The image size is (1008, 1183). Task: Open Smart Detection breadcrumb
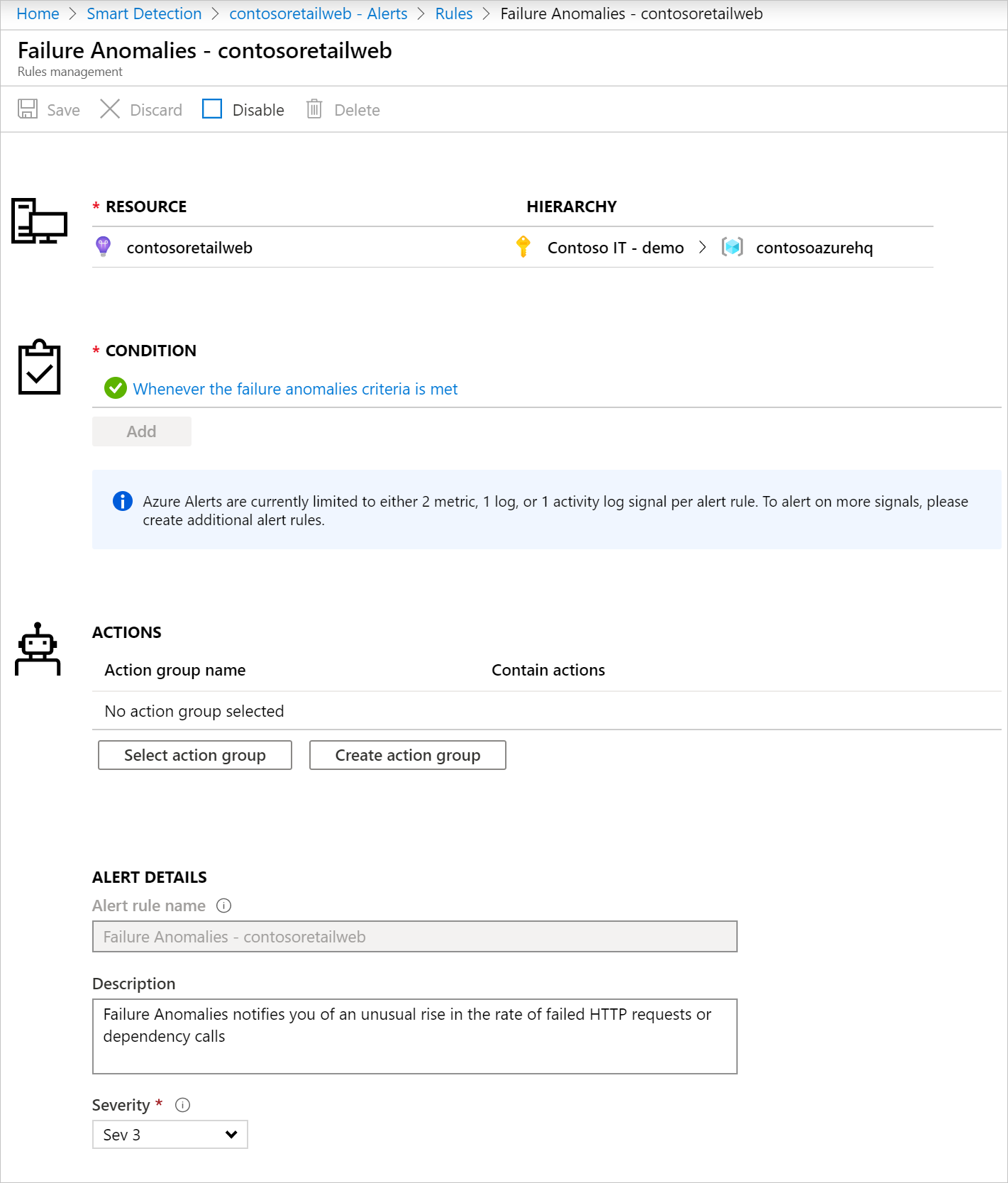(144, 13)
